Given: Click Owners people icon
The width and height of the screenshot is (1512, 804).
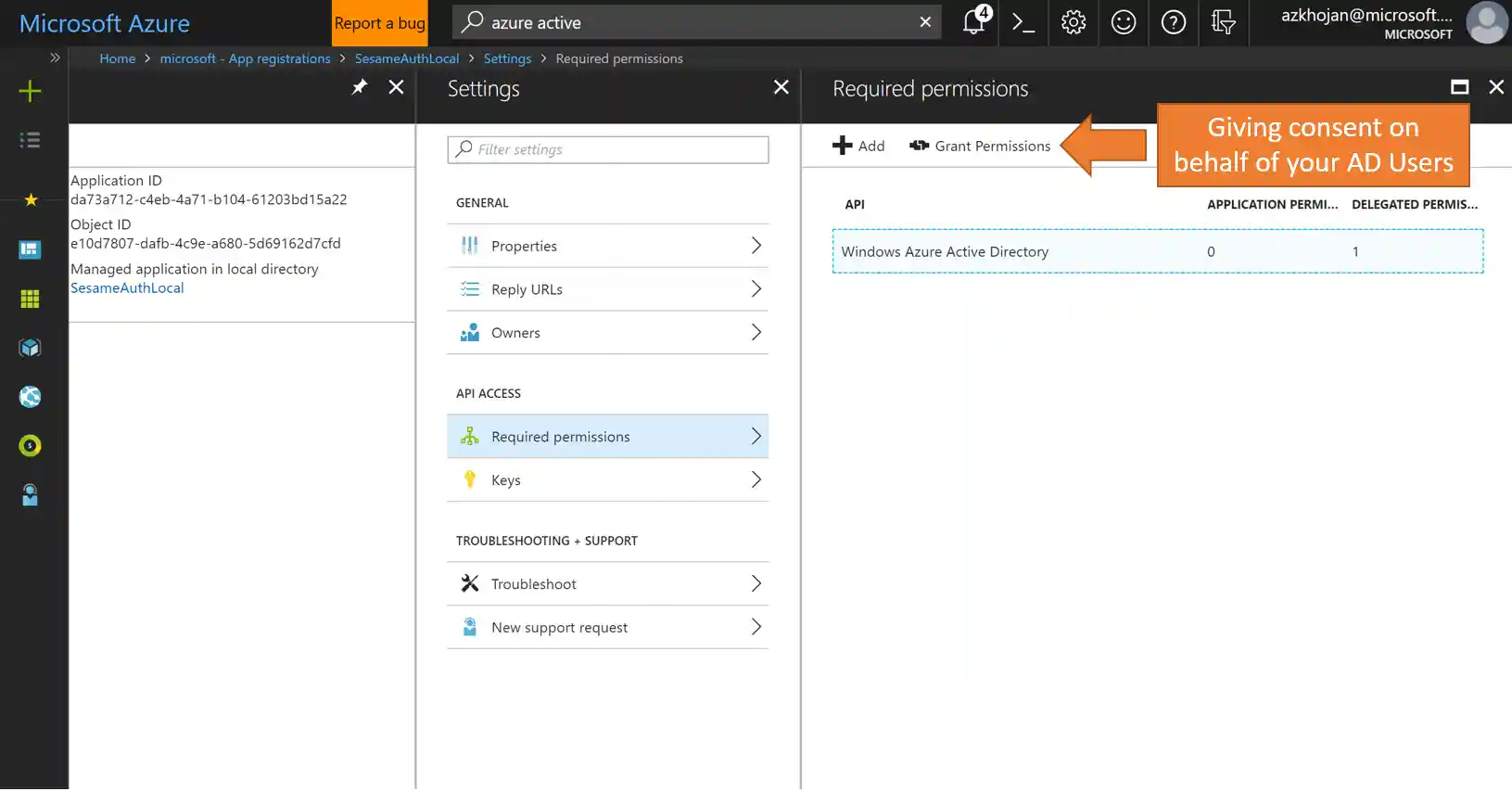Looking at the screenshot, I should coord(470,332).
